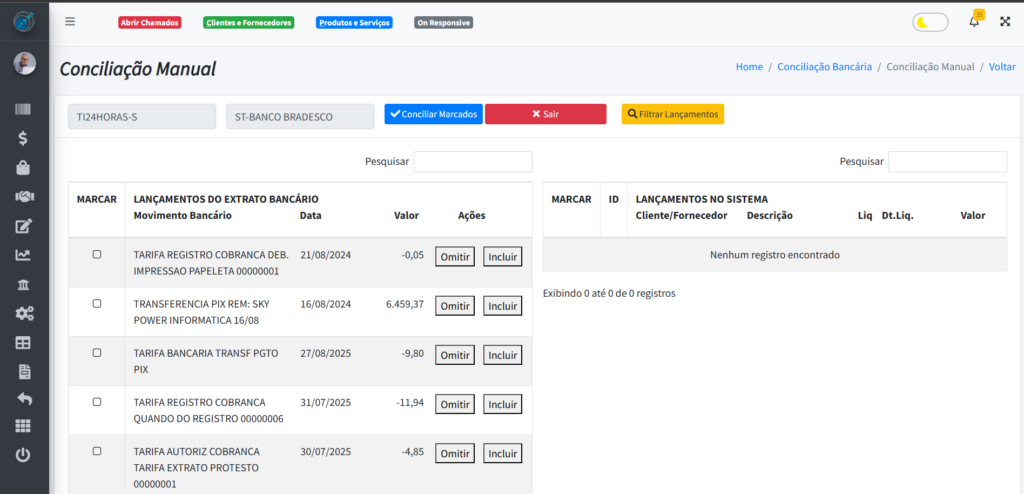Toggle the dark mode moon switch
This screenshot has height=494, width=1024.
coord(930,22)
